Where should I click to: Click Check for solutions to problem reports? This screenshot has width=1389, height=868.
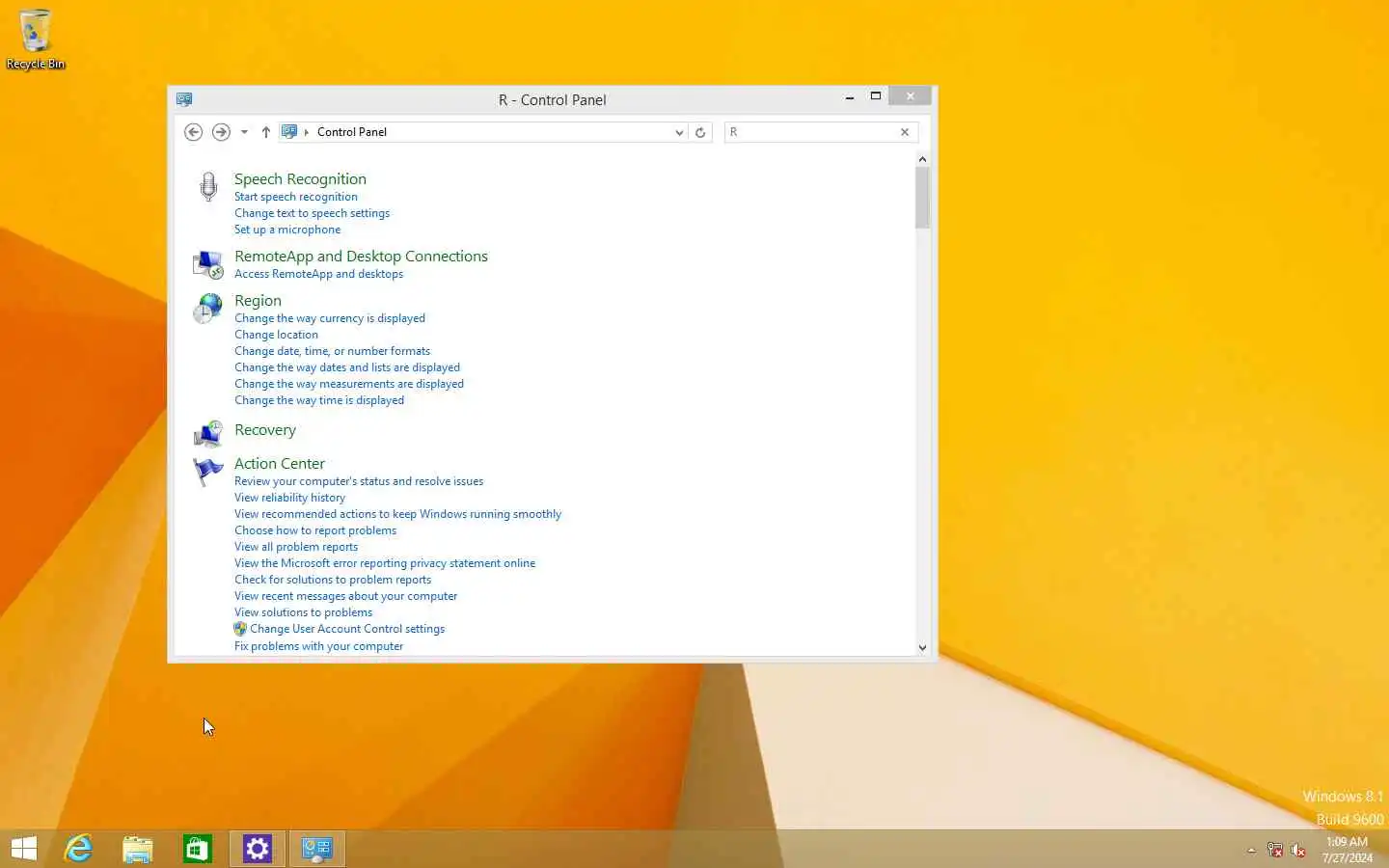click(333, 580)
